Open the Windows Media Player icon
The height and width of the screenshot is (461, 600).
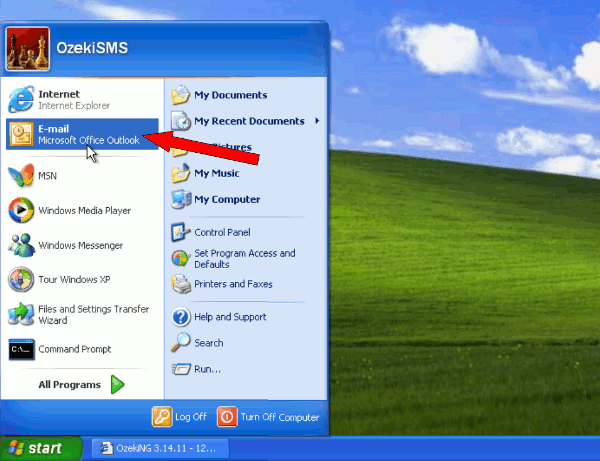click(21, 210)
